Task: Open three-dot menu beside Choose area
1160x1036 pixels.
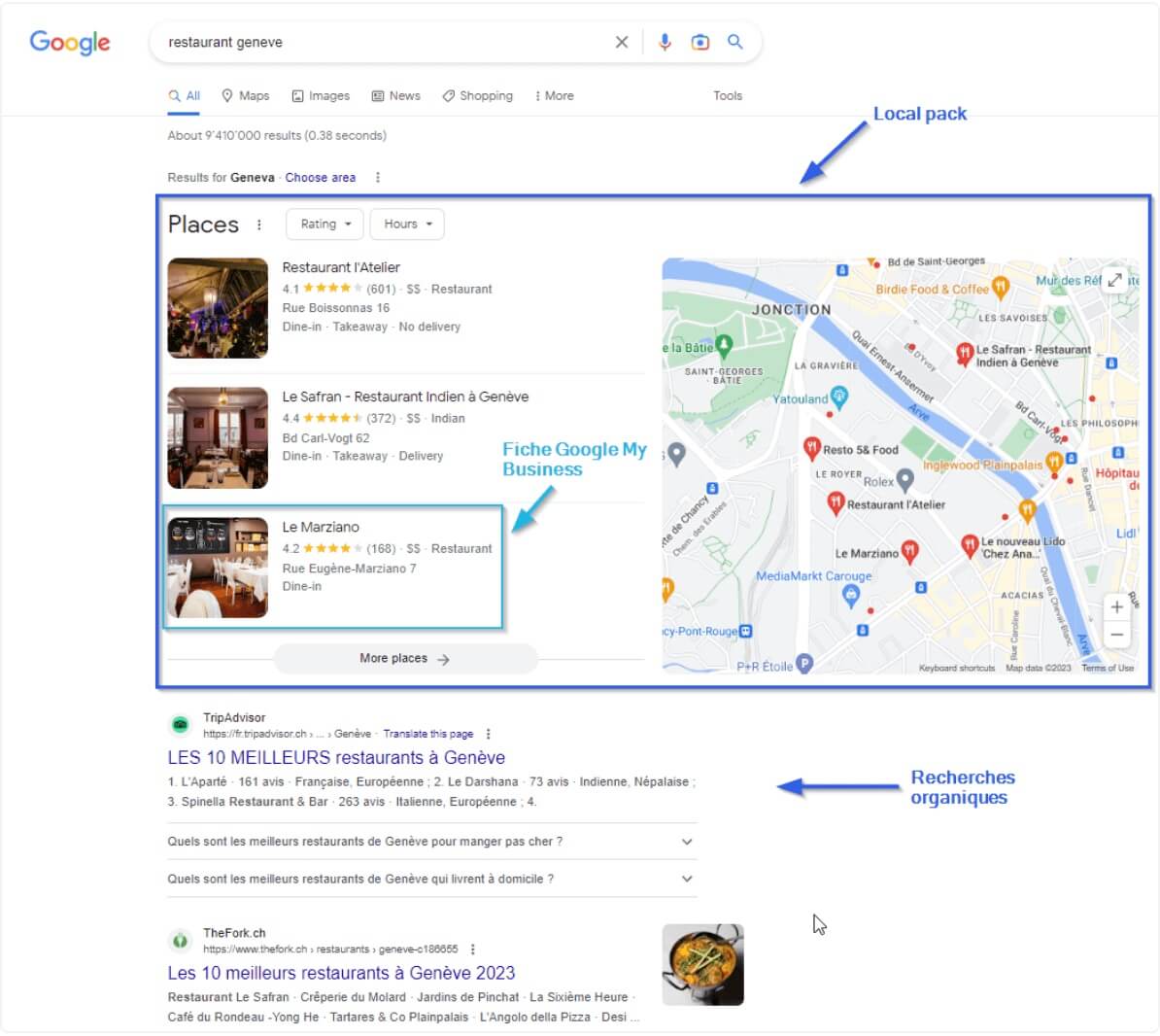Action: pos(378,178)
